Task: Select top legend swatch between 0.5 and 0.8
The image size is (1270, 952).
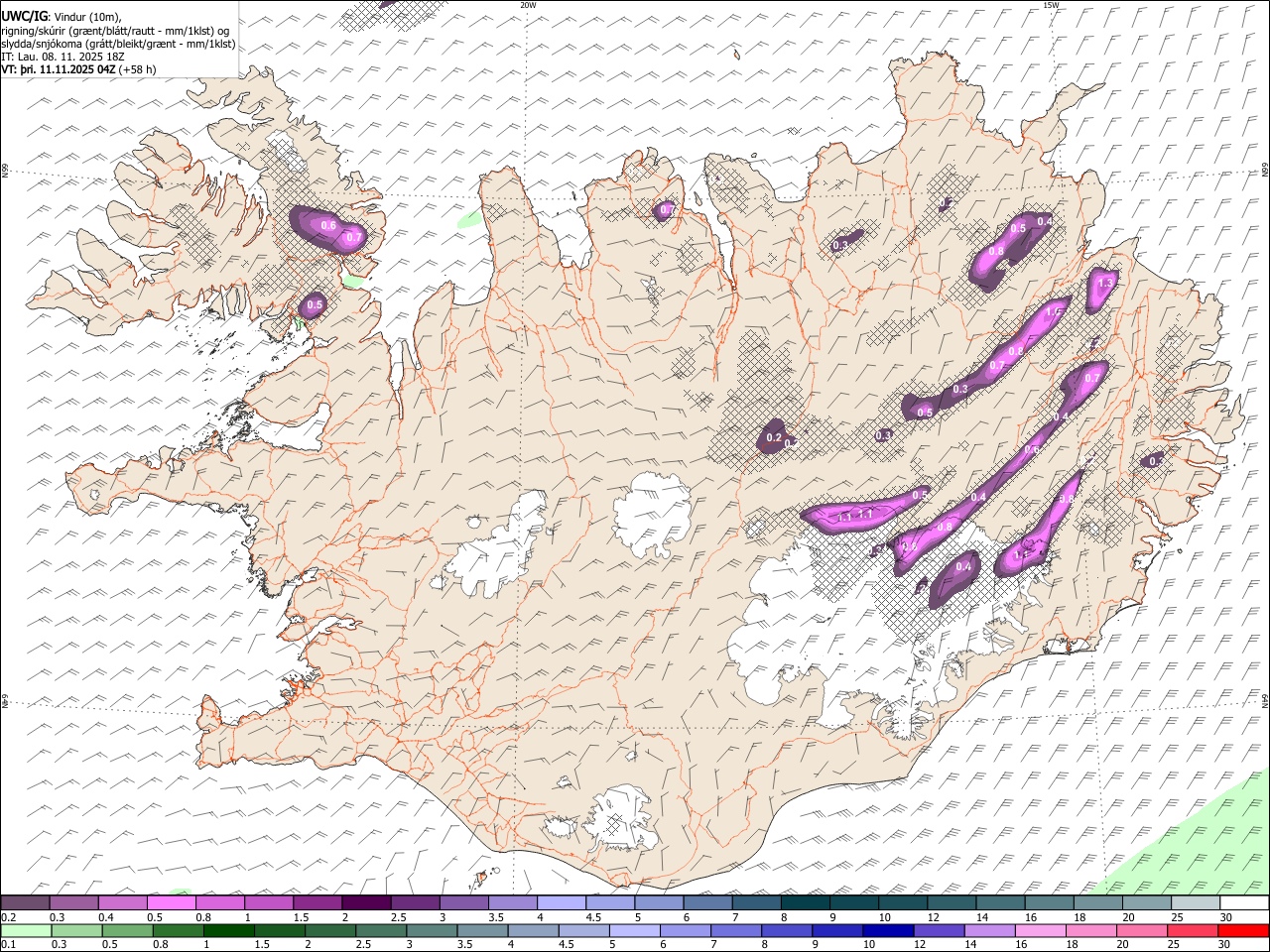Action: pos(171,902)
